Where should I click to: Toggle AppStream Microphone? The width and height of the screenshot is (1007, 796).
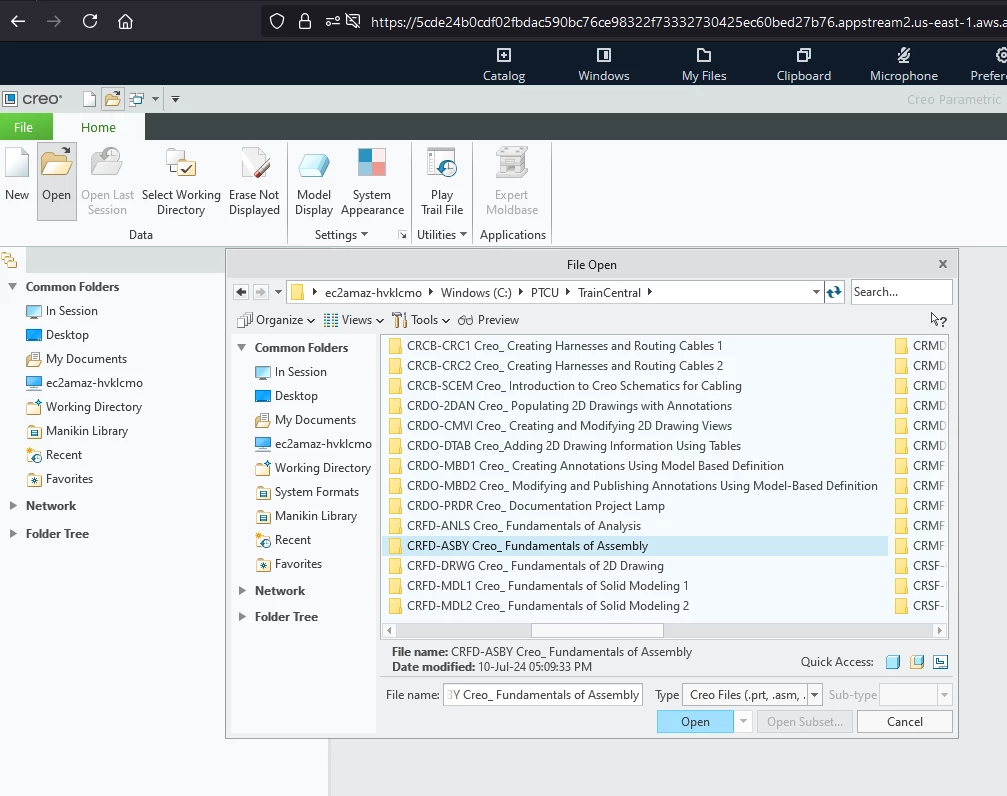point(904,64)
